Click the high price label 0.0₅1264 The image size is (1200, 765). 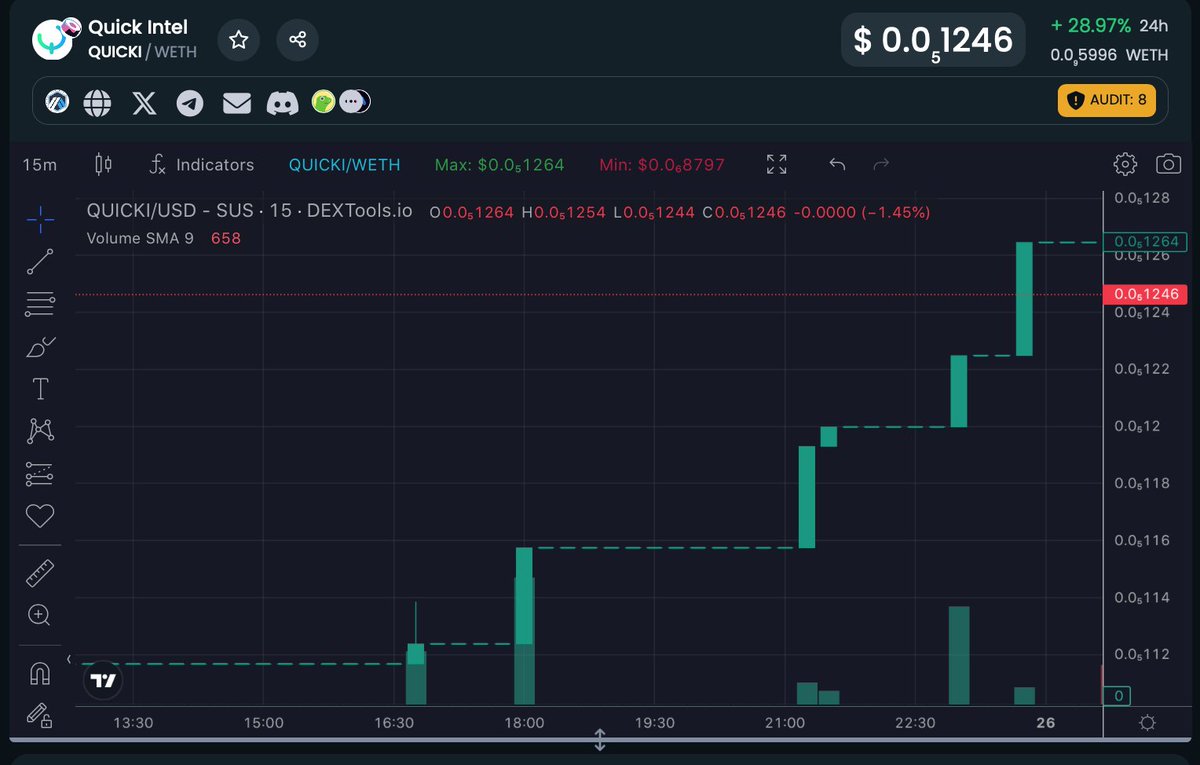click(1146, 241)
